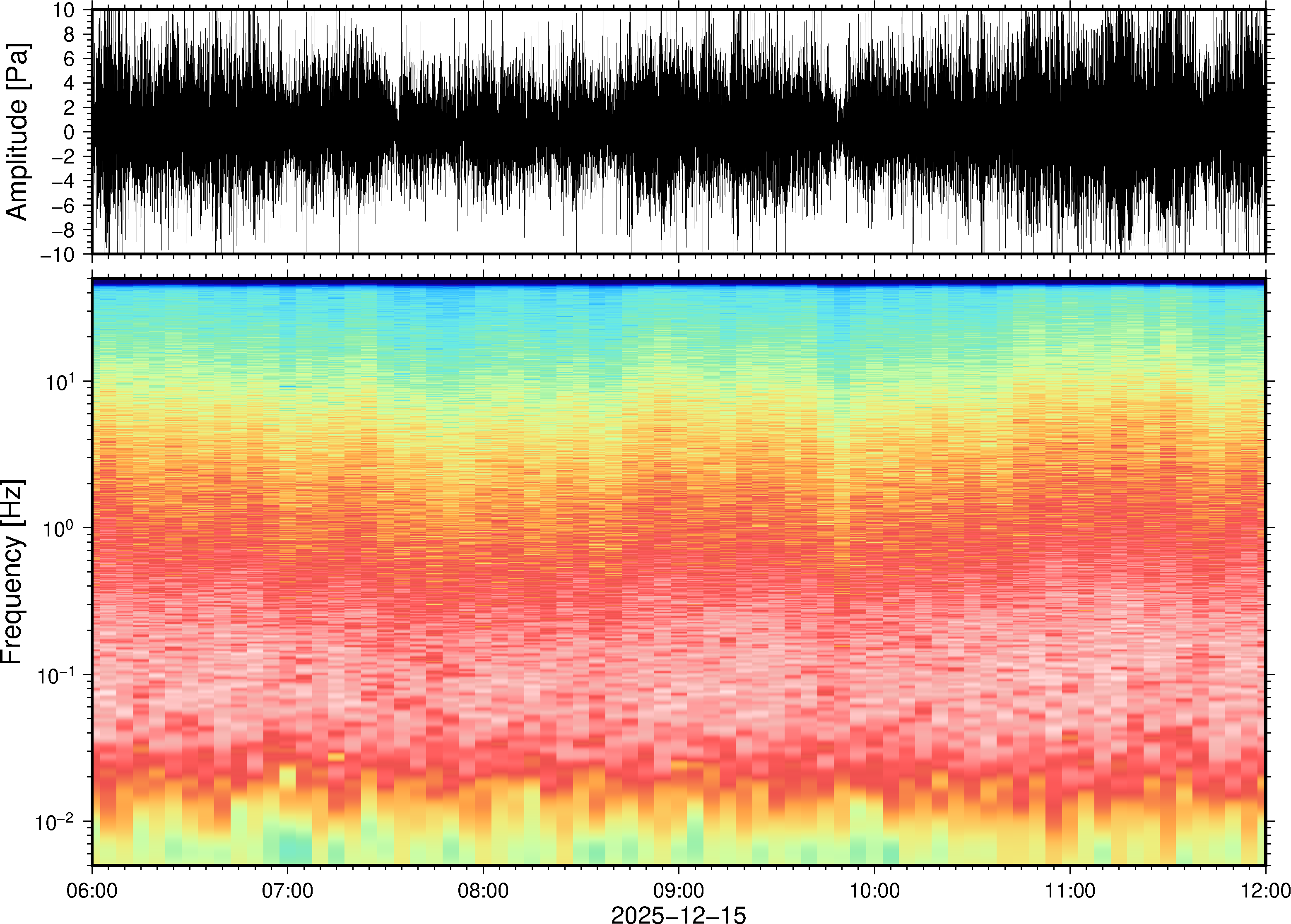Click the 07:00 time axis label

point(287,890)
